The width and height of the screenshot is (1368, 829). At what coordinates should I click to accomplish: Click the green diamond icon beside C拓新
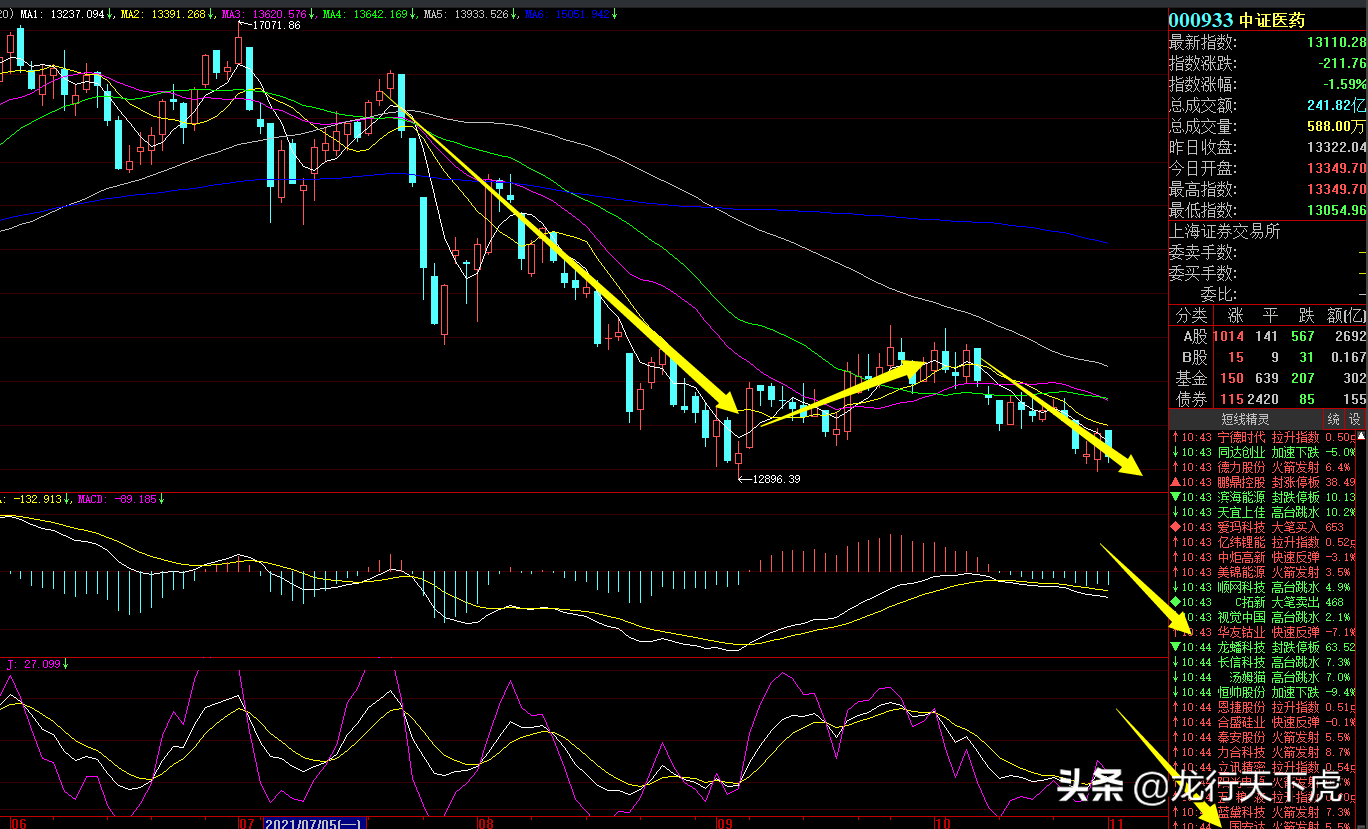tap(1175, 602)
